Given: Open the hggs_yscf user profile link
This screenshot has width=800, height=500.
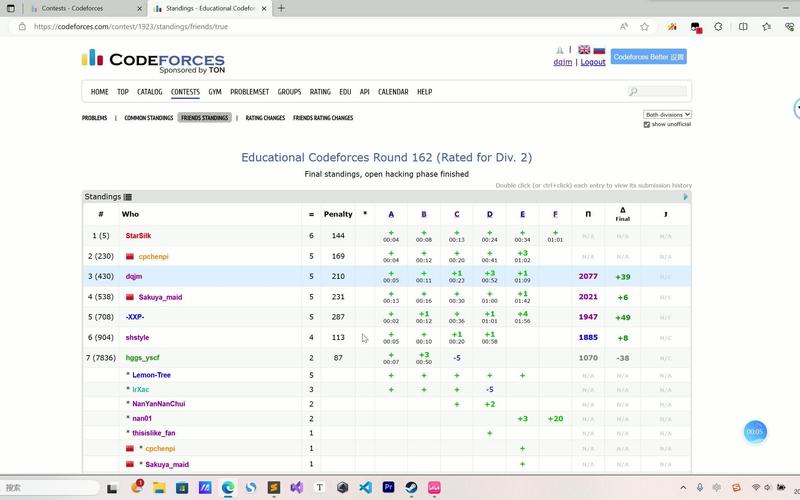Looking at the screenshot, I should [142, 358].
